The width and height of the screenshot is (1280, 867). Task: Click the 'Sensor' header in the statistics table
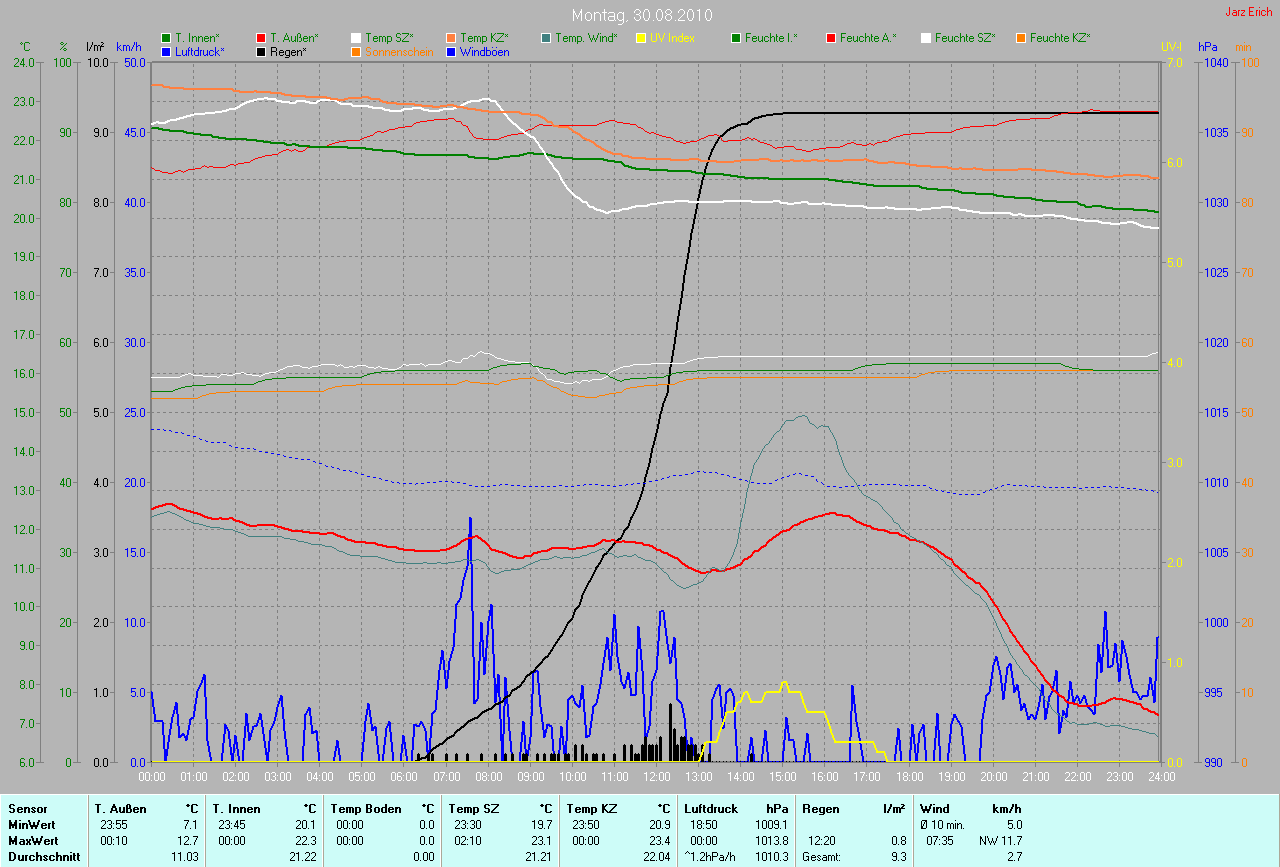tap(26, 808)
